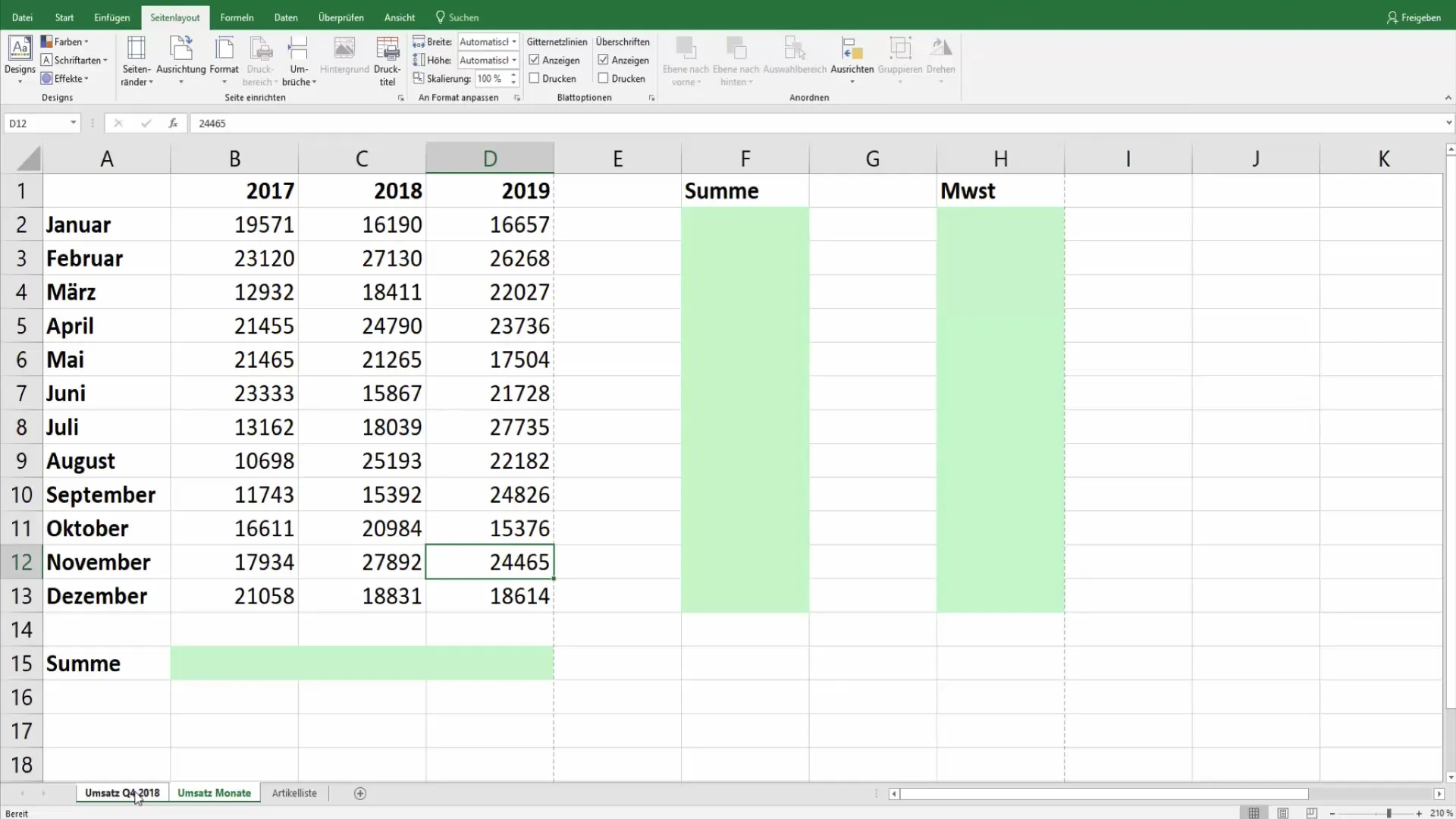The height and width of the screenshot is (819, 1456).
Task: Open the Designs themes gallery
Action: coord(20,59)
